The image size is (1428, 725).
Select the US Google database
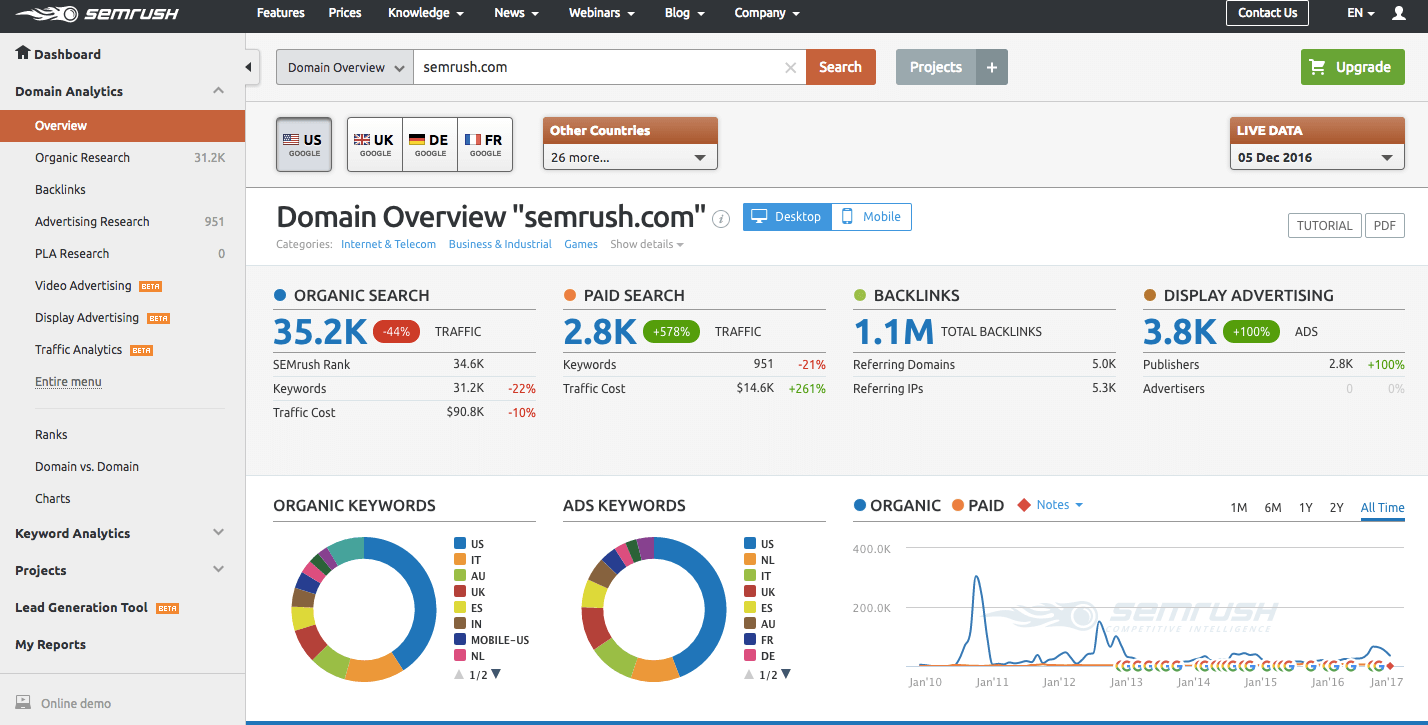[x=304, y=144]
